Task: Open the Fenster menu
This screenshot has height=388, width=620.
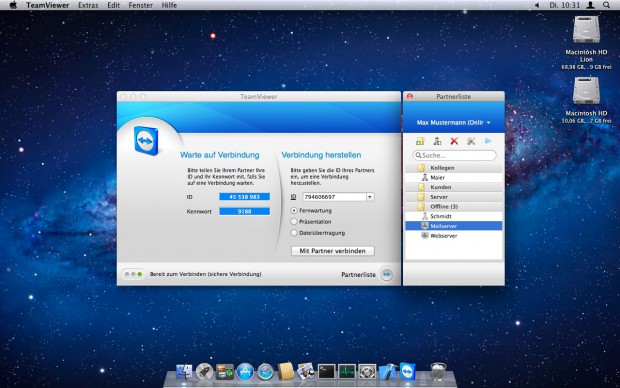Action: click(x=141, y=5)
